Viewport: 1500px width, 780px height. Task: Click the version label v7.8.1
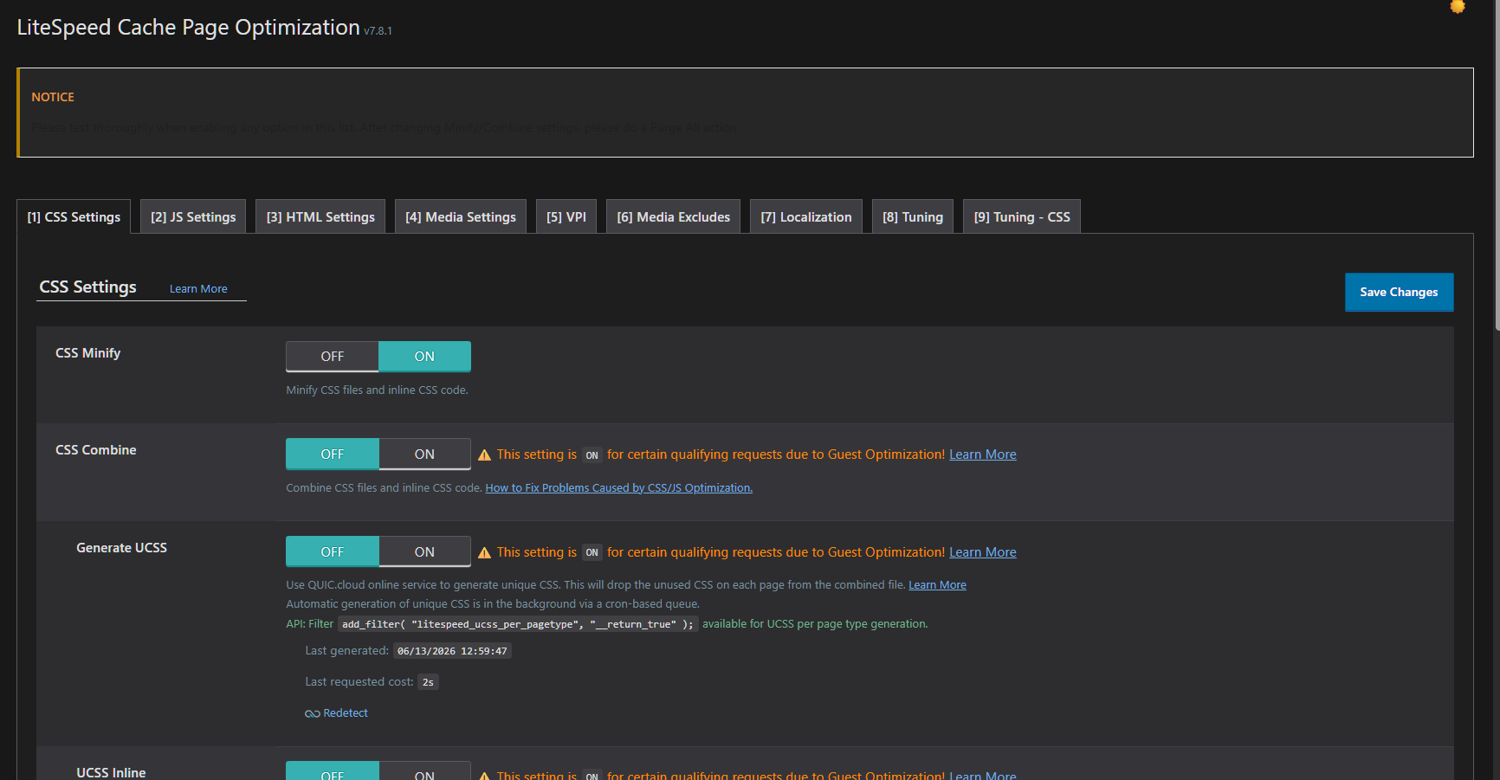(x=378, y=31)
